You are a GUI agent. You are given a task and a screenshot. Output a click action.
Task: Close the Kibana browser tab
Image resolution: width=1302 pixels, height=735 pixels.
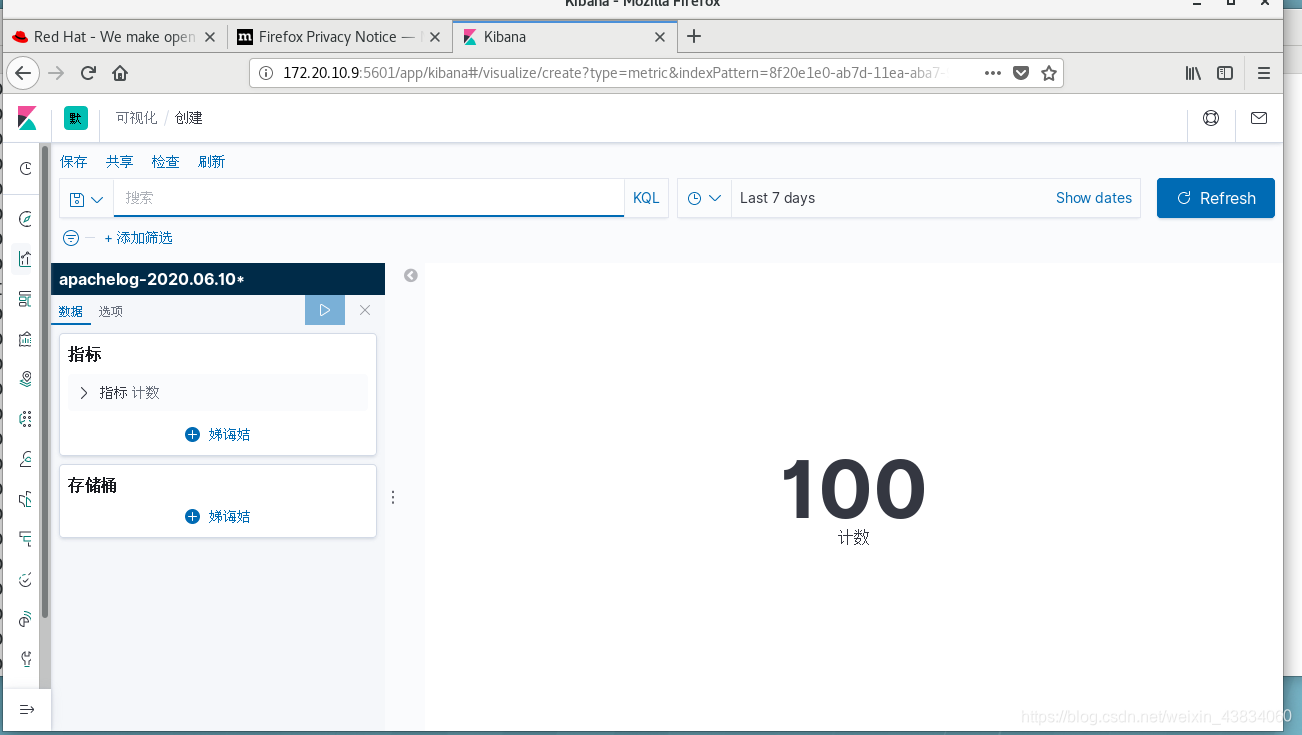(x=660, y=37)
